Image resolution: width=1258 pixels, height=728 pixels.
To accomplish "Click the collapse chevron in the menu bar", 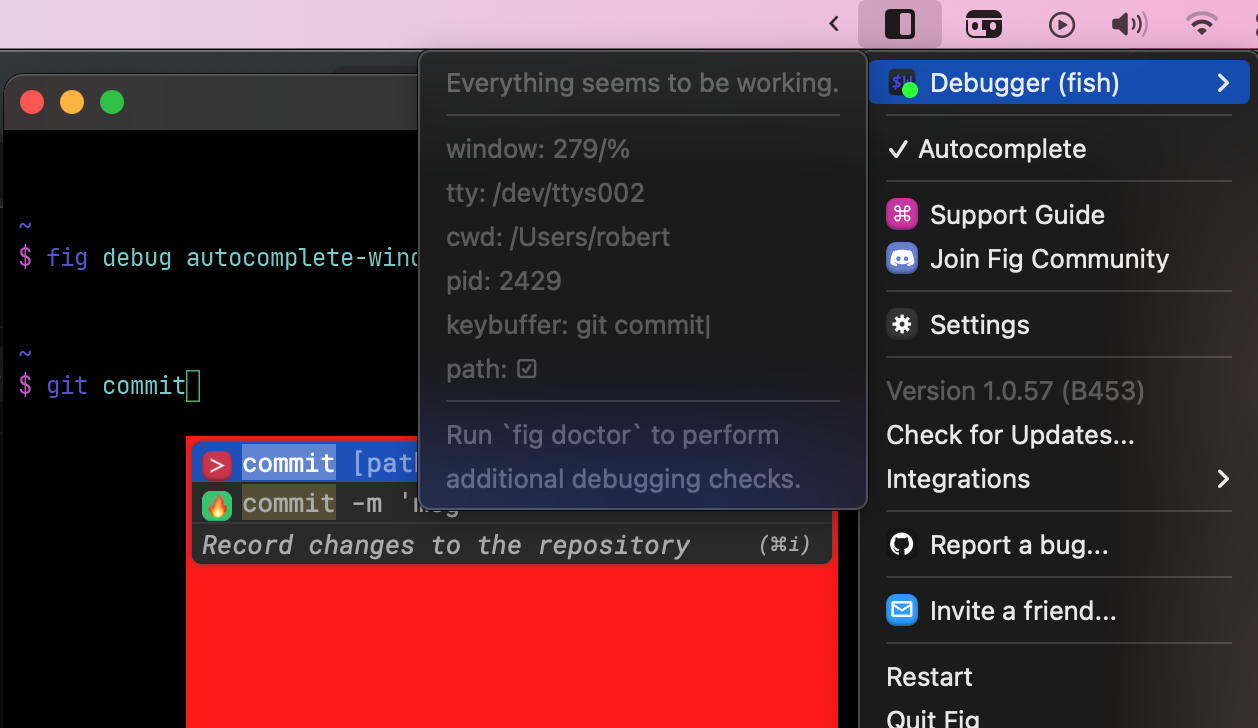I will click(x=833, y=24).
